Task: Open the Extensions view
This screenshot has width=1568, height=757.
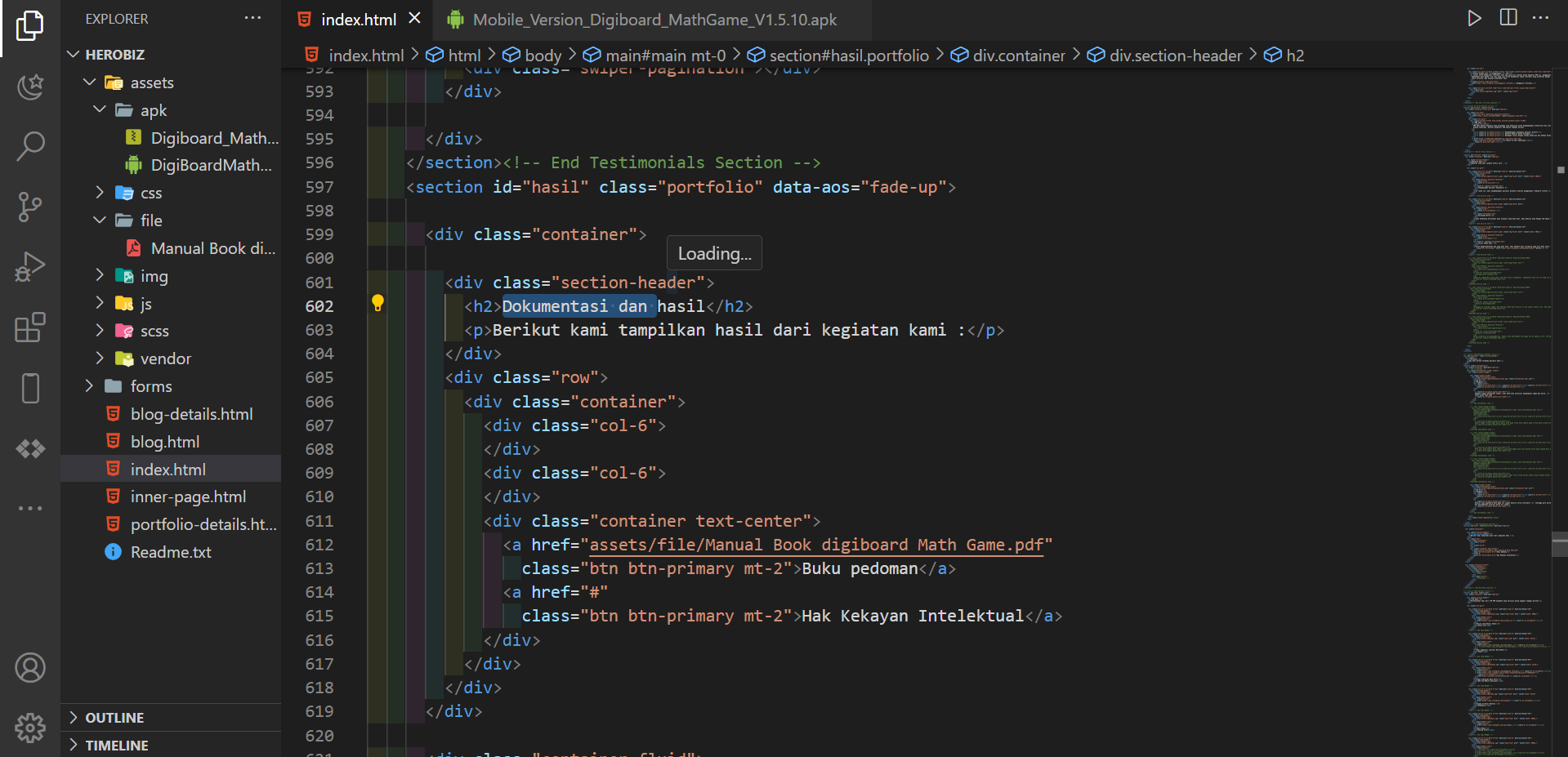Action: point(30,327)
